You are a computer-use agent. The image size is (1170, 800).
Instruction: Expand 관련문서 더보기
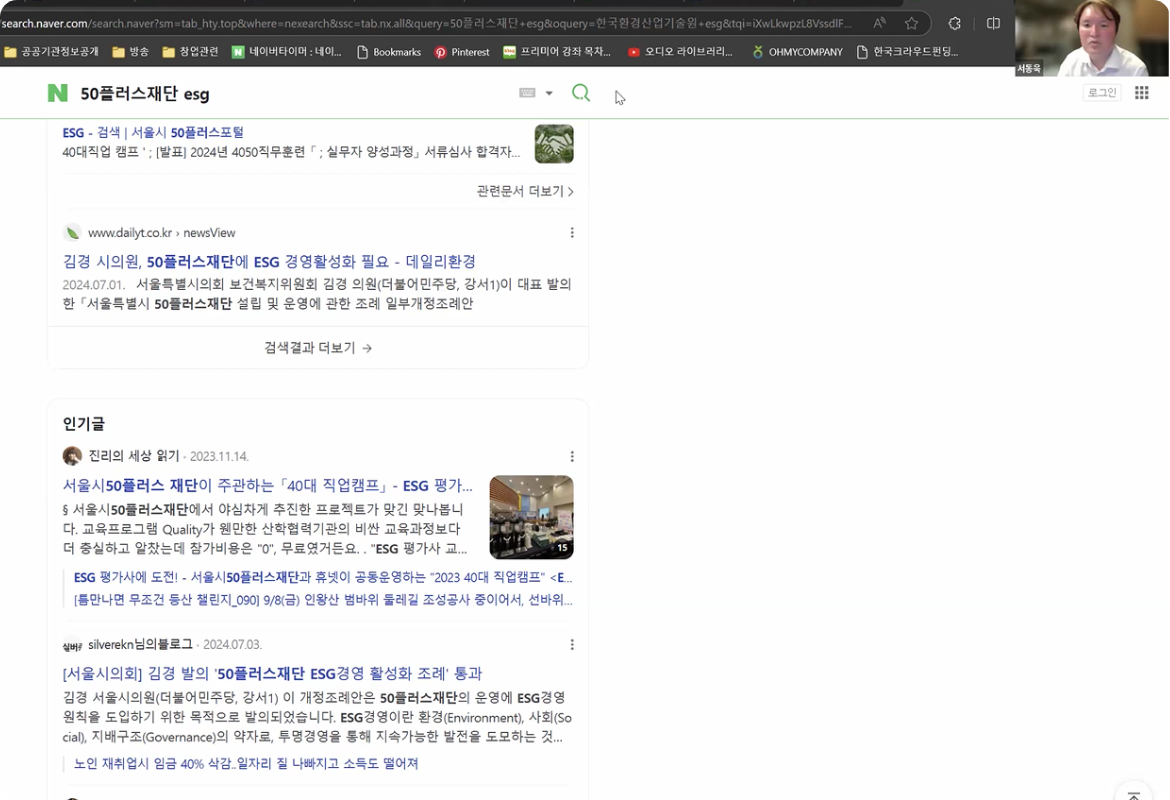click(x=525, y=191)
